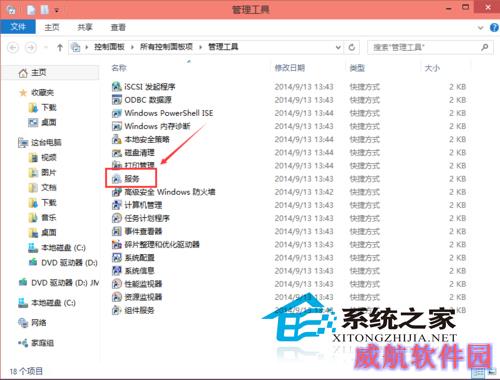Click the Back navigation arrow
The image size is (500, 380).
13,47
